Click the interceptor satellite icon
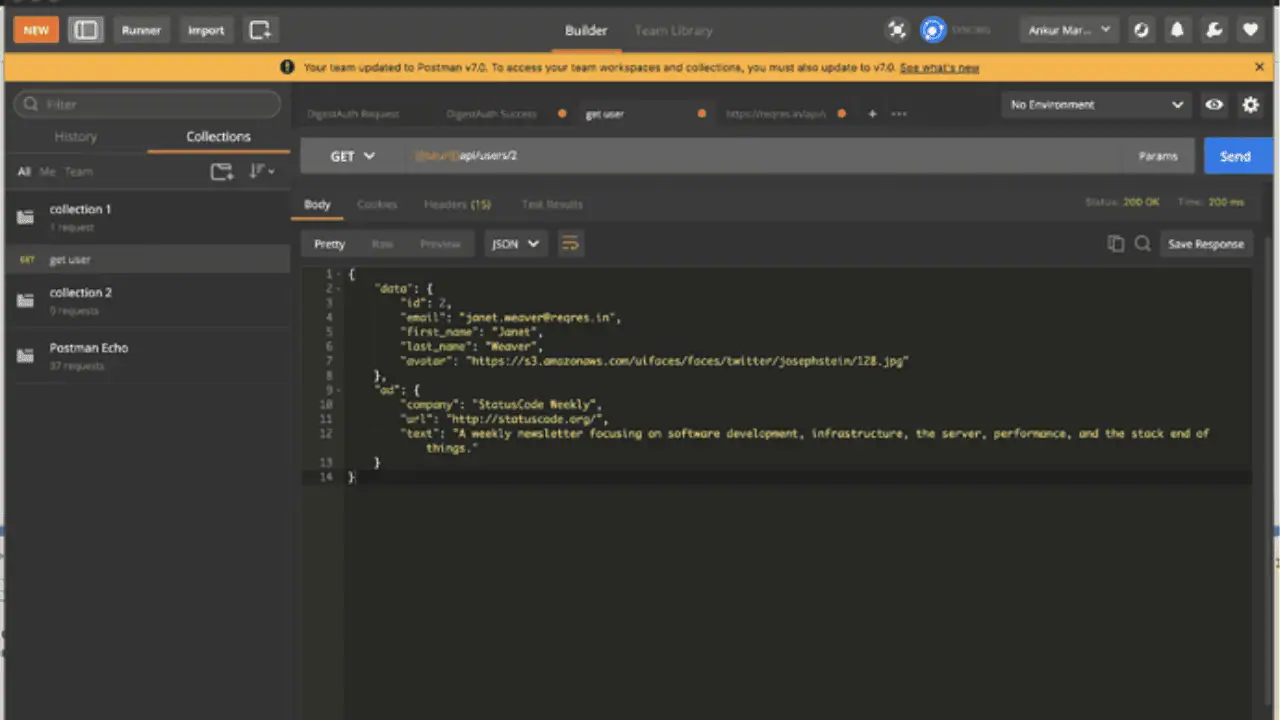The height and width of the screenshot is (720, 1280). tap(897, 30)
